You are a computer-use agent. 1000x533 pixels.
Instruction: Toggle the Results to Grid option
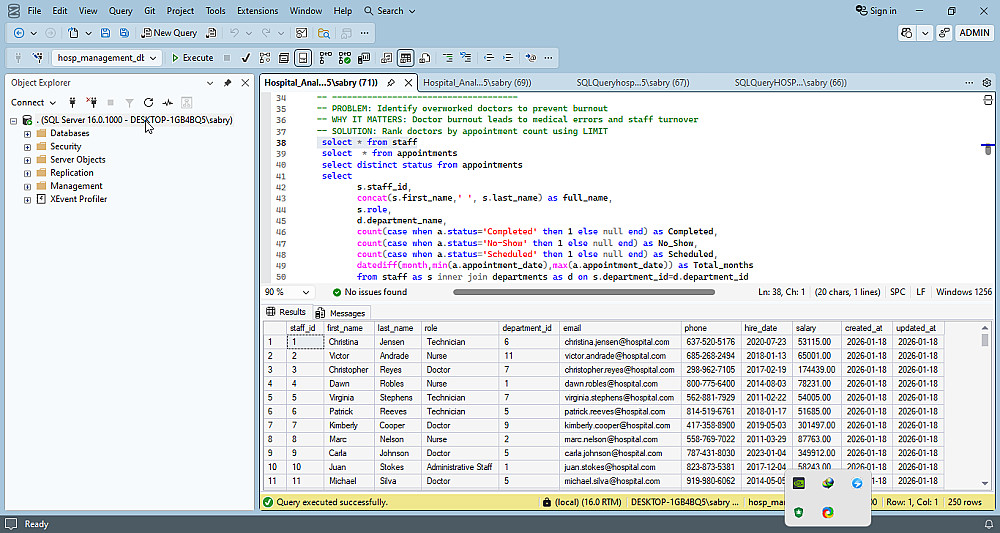(x=404, y=58)
